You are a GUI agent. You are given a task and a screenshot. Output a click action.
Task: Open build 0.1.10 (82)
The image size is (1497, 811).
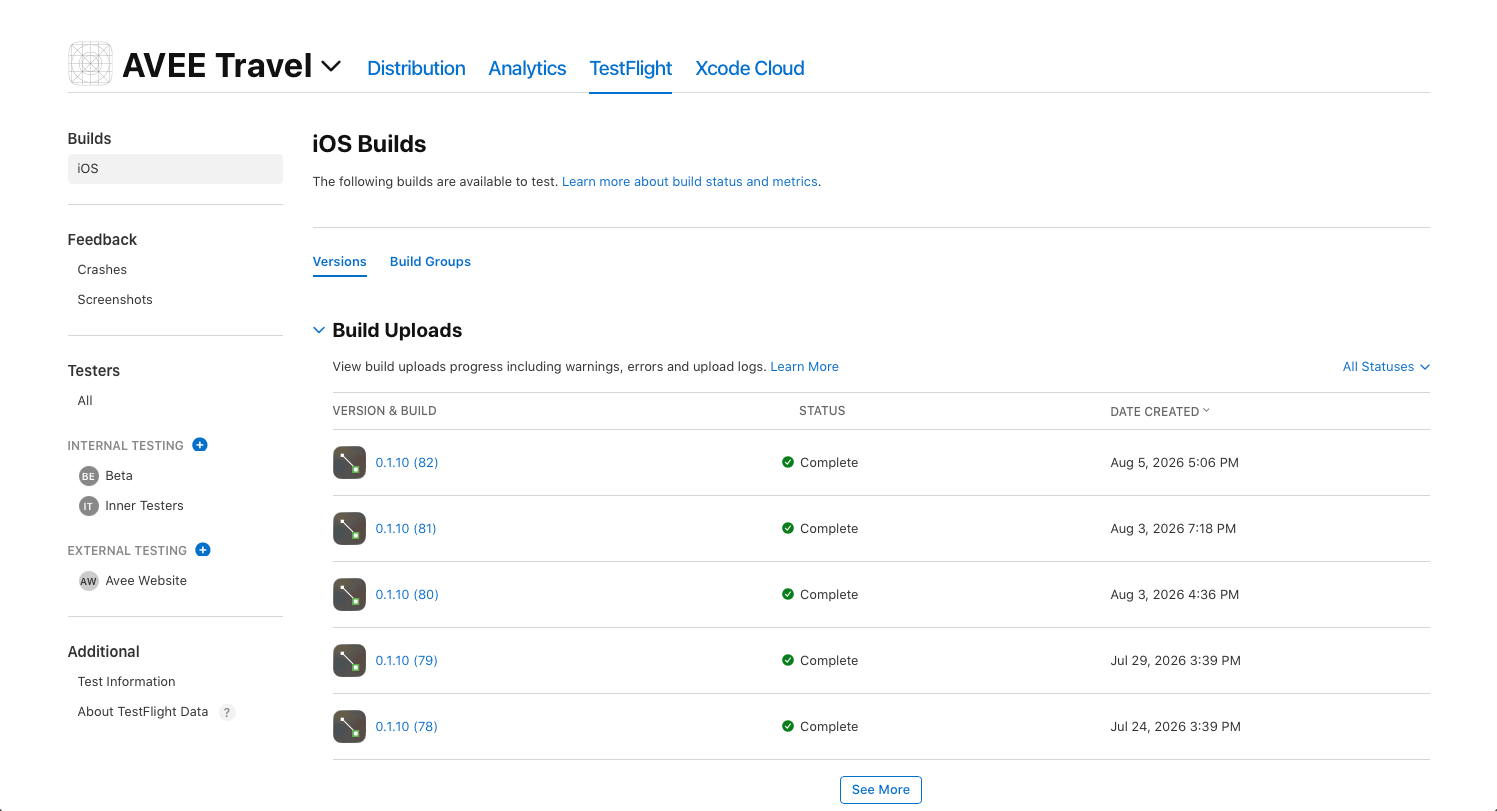(407, 463)
